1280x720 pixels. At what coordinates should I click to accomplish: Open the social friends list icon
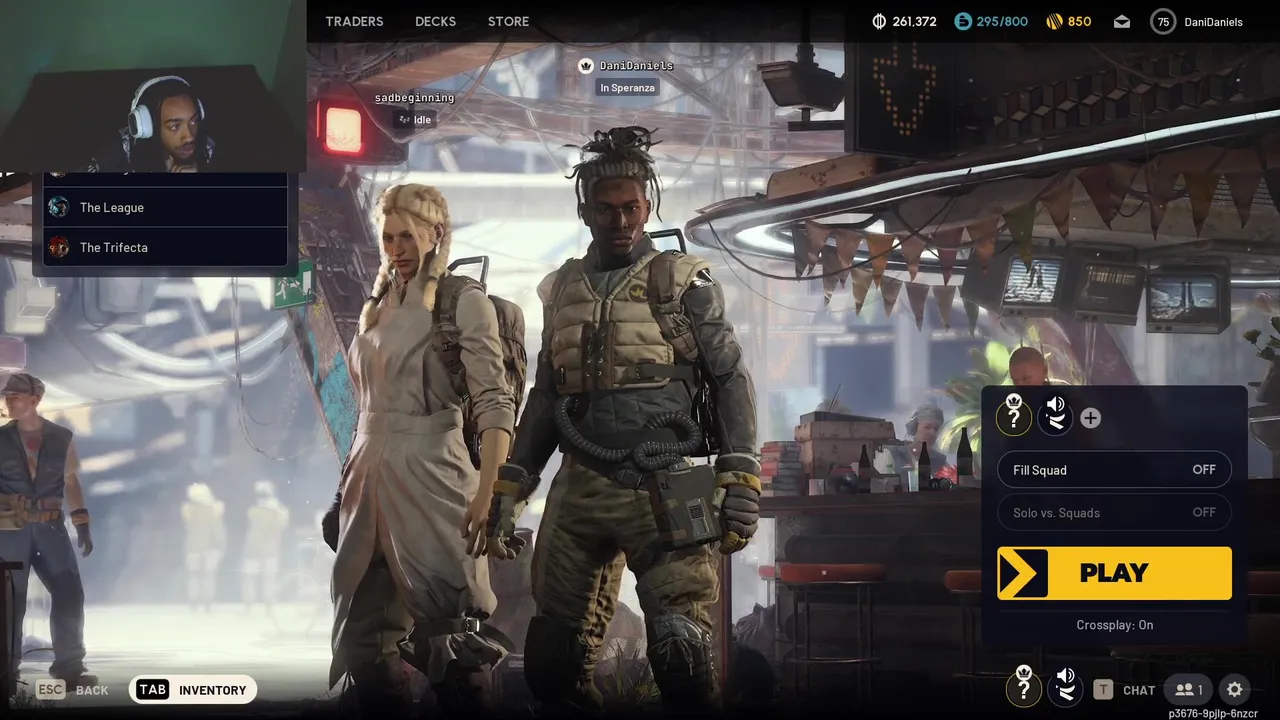(x=1189, y=689)
